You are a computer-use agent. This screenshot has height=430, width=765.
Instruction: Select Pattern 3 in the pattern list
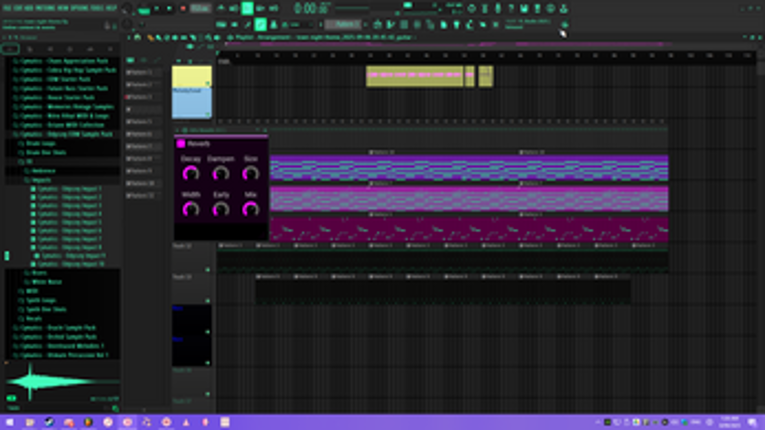[142, 97]
